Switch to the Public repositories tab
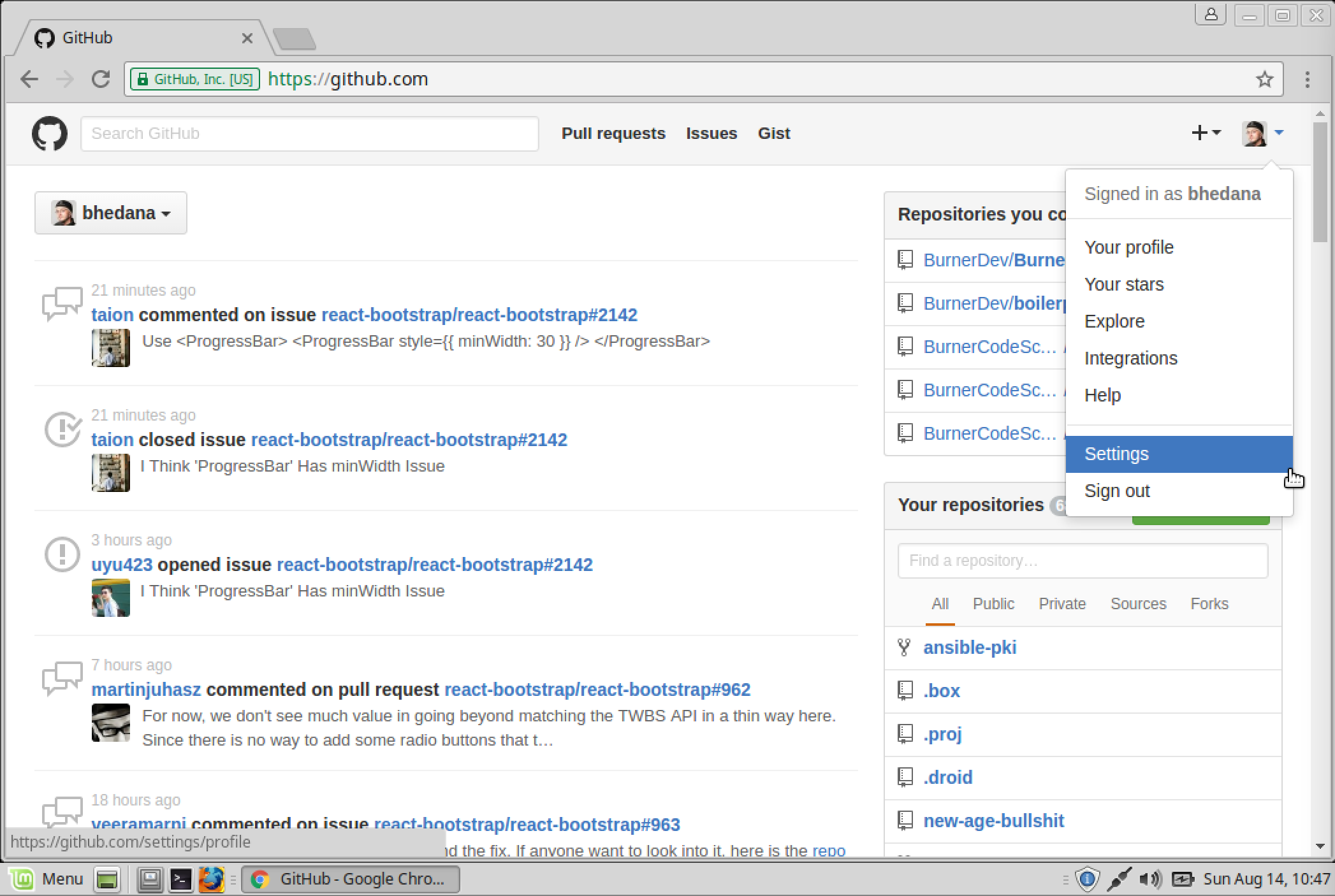Screen dimensions: 1335x896 coord(993,604)
